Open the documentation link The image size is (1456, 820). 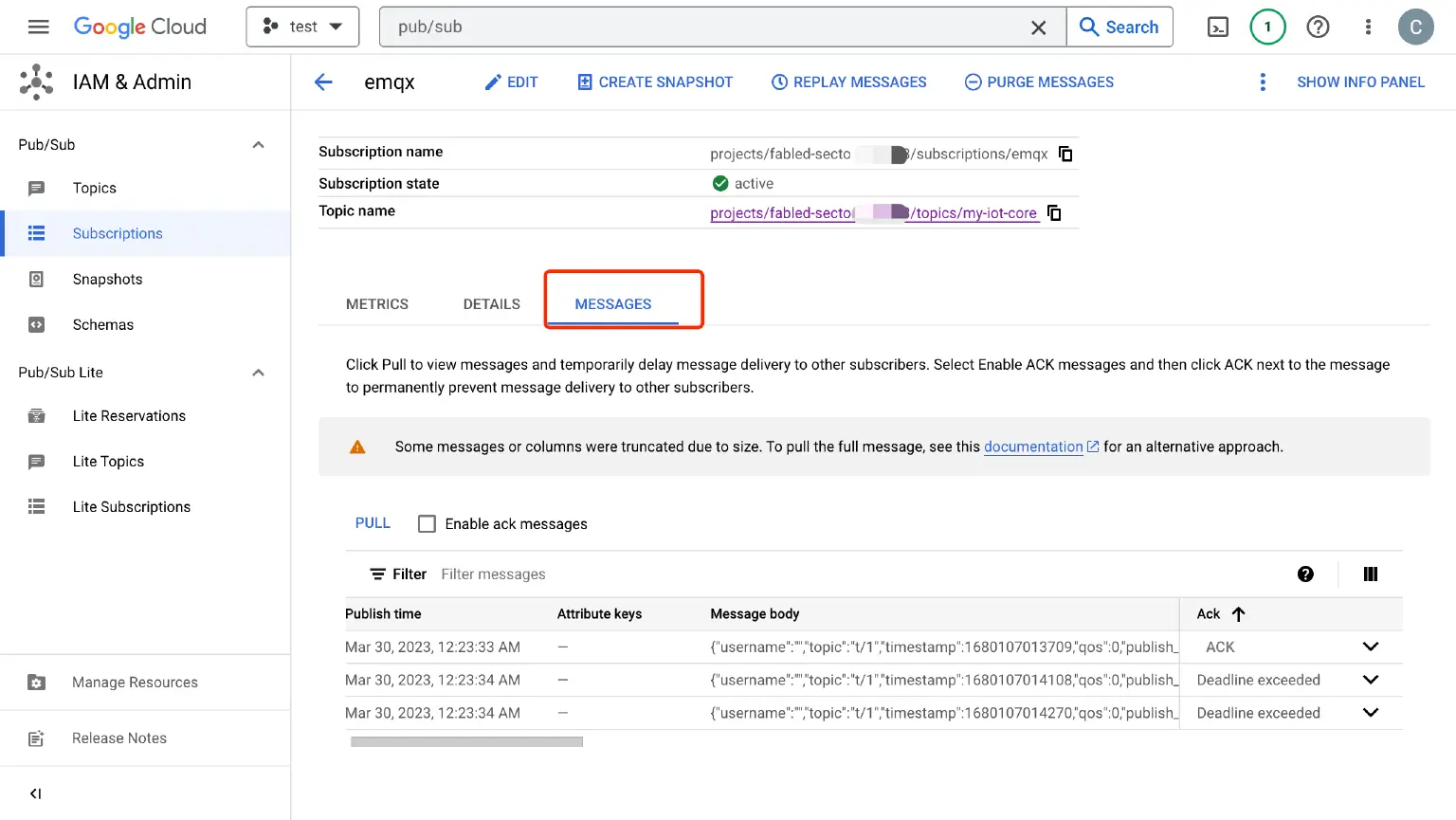click(x=1033, y=446)
